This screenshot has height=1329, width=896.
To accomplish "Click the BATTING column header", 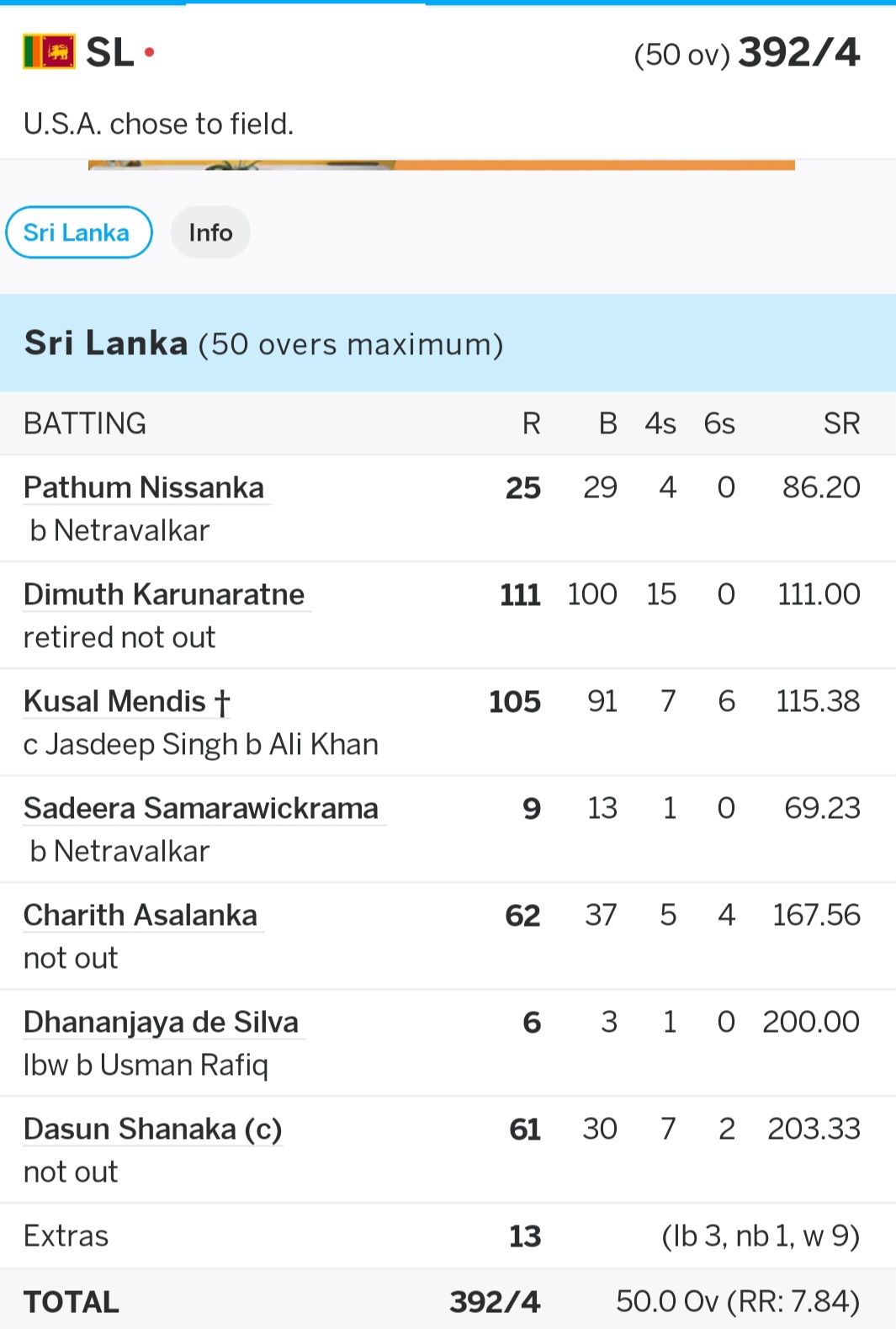I will tap(85, 423).
